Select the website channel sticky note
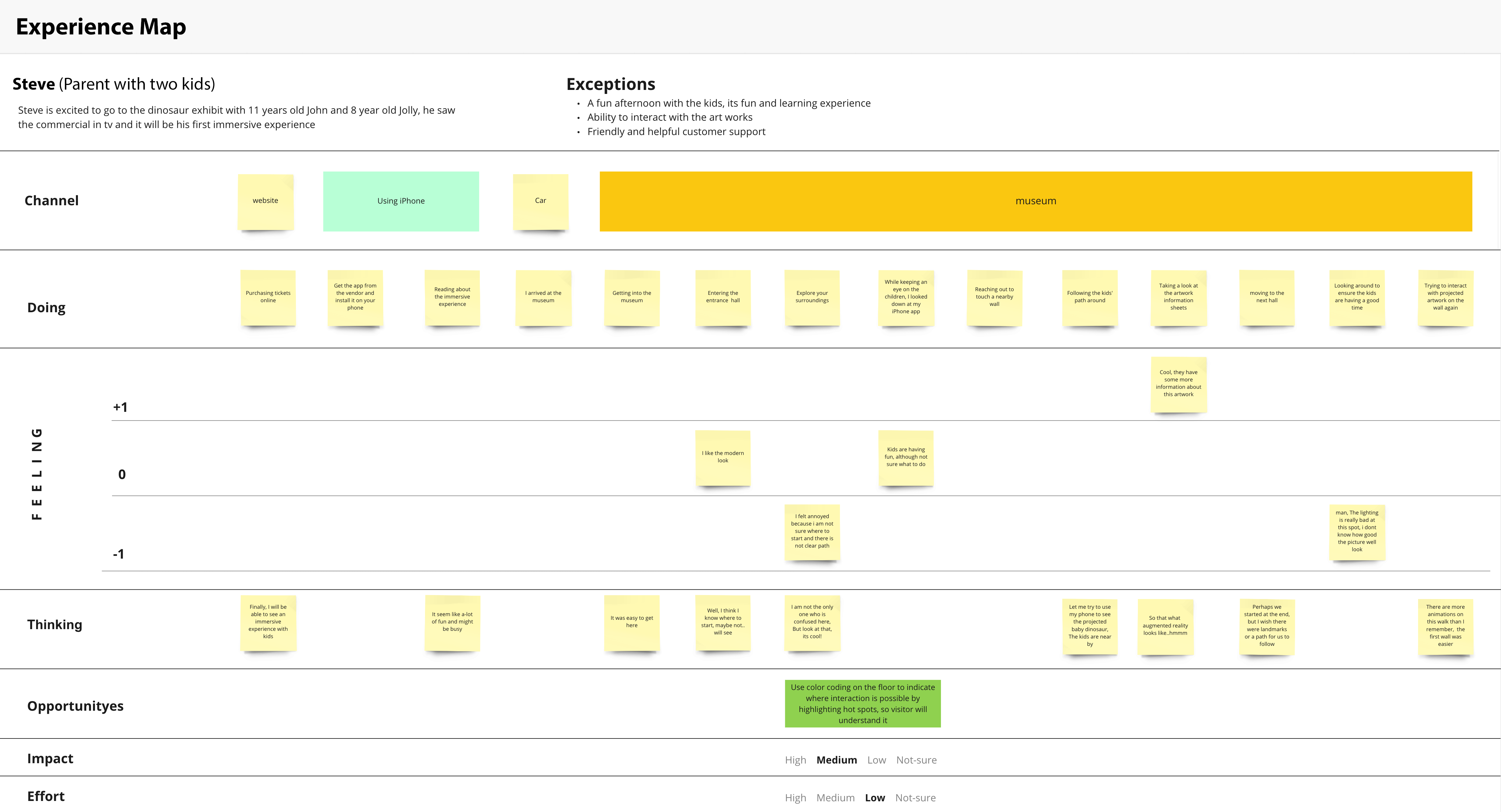 266,201
